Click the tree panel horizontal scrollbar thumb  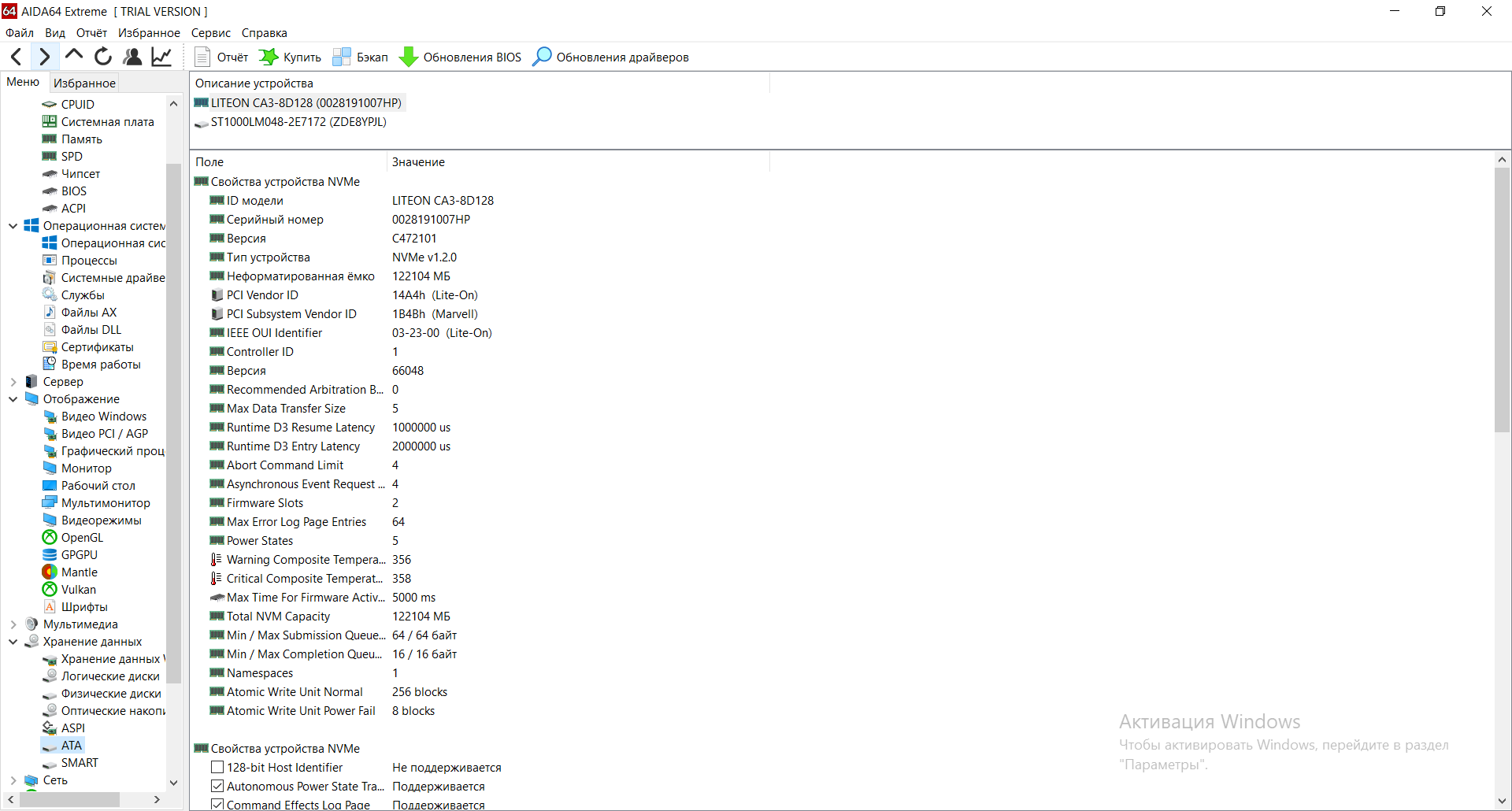pyautogui.click(x=69, y=799)
